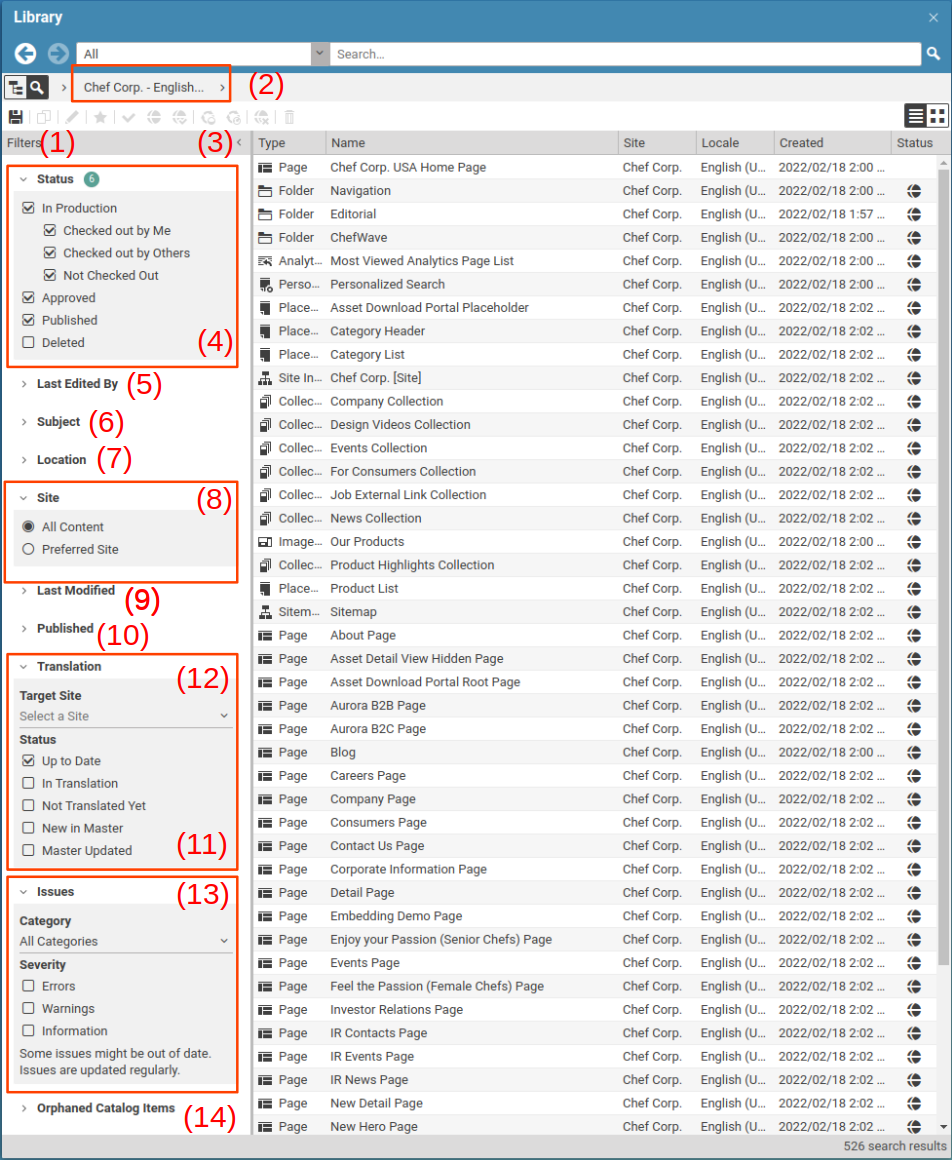Select the Preferred Site radio button
952x1160 pixels.
(x=27, y=548)
